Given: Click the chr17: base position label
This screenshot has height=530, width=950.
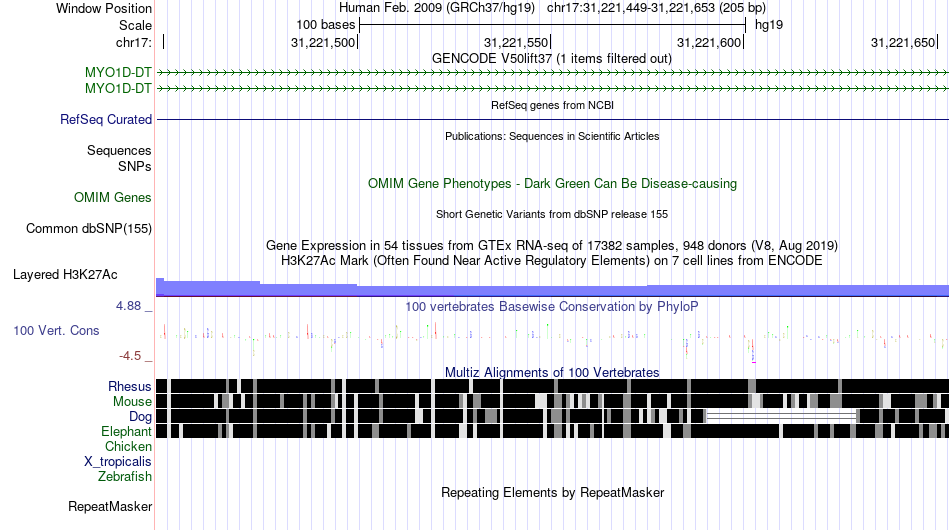Looking at the screenshot, I should click(133, 42).
